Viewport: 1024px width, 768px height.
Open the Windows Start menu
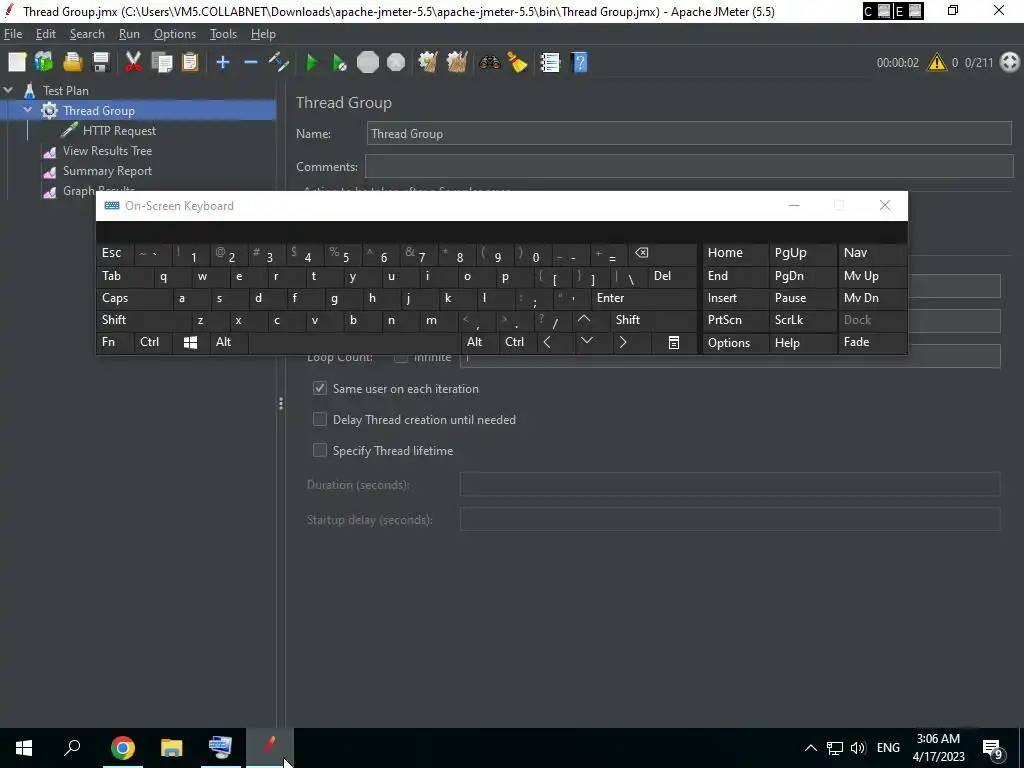(24, 748)
